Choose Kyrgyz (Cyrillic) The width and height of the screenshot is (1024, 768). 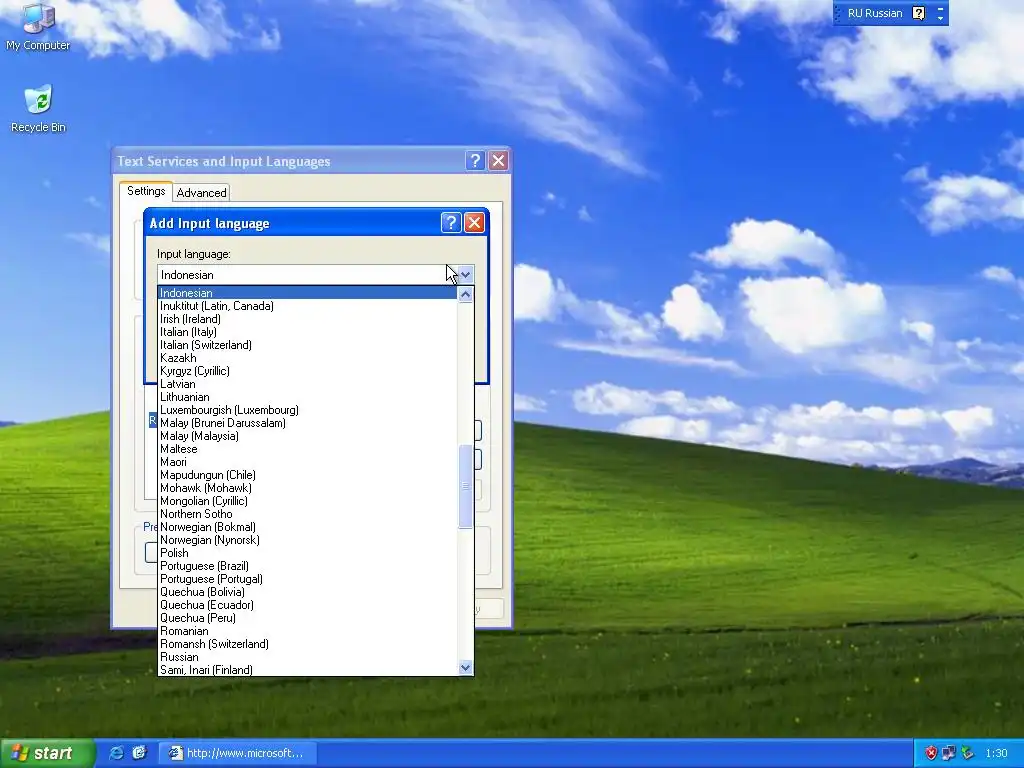pyautogui.click(x=308, y=371)
